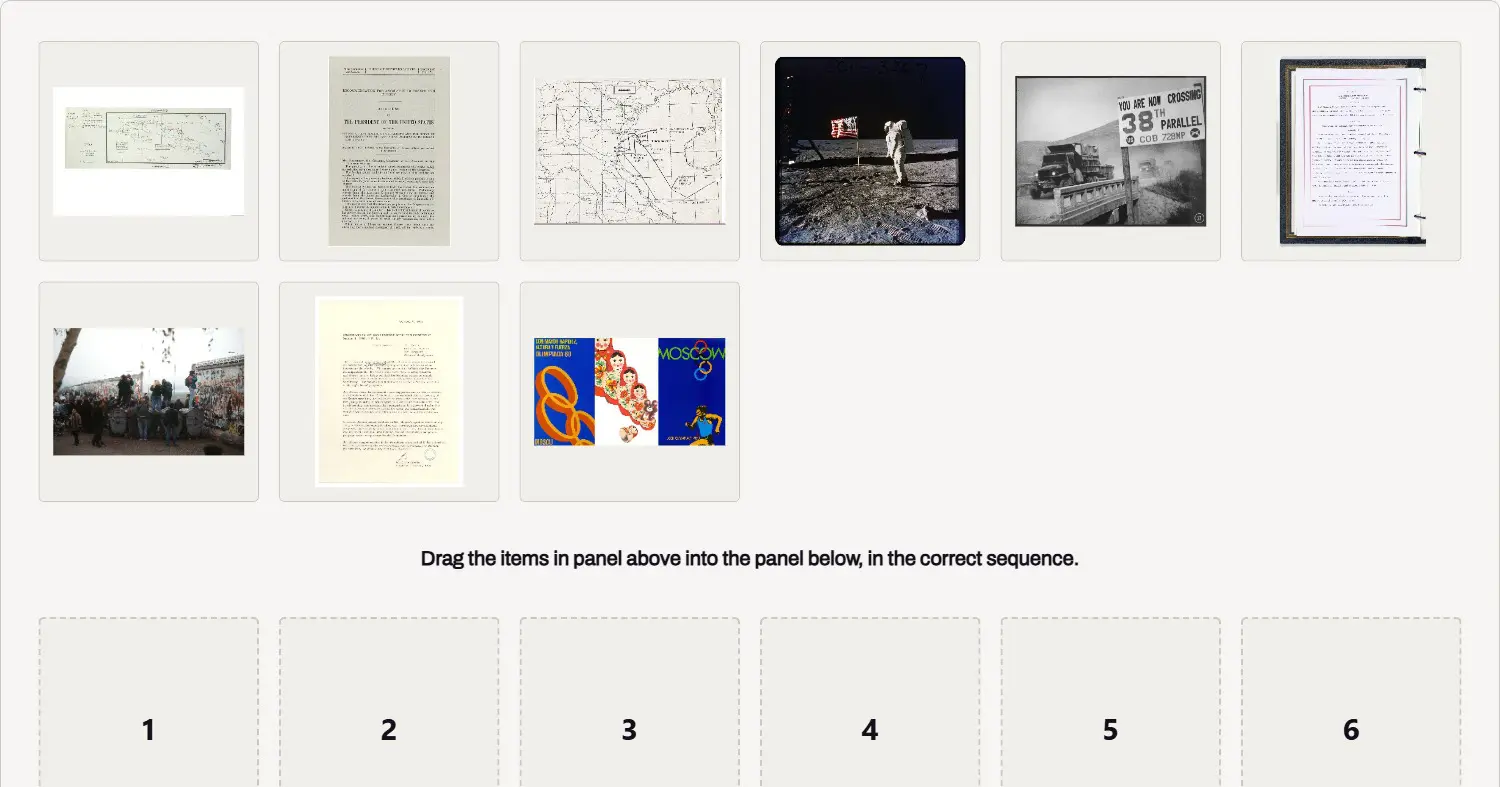This screenshot has height=787, width=1500.
Task: Select the moon landing astronaut photo
Action: pos(870,151)
